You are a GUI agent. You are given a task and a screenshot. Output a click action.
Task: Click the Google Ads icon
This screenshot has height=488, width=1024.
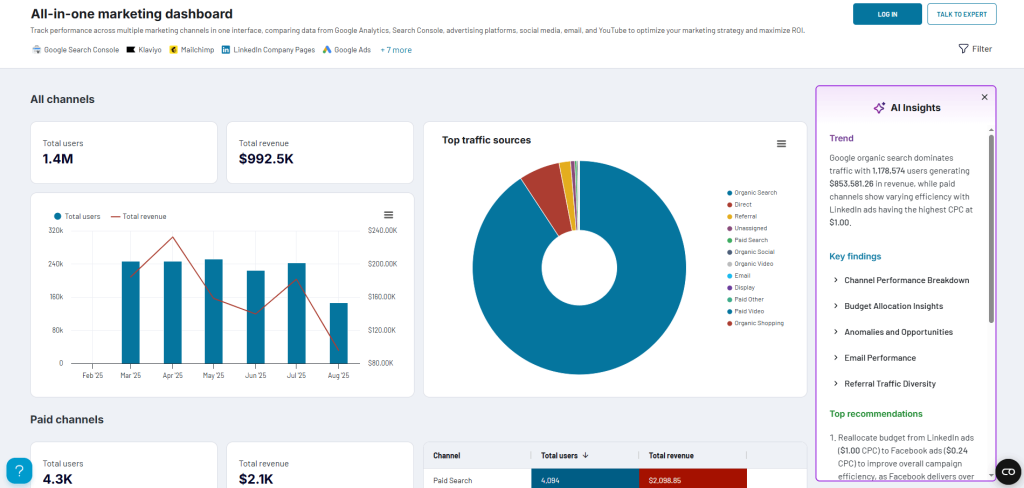coord(327,49)
